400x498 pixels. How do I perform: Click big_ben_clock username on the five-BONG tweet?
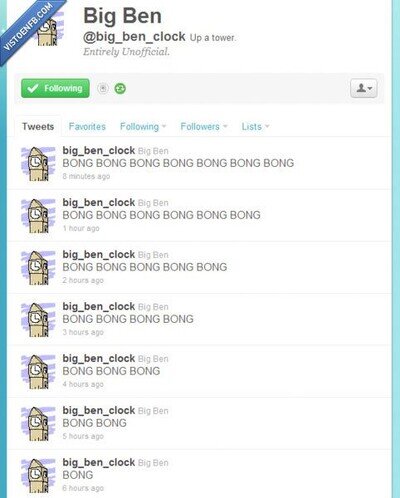click(x=99, y=255)
